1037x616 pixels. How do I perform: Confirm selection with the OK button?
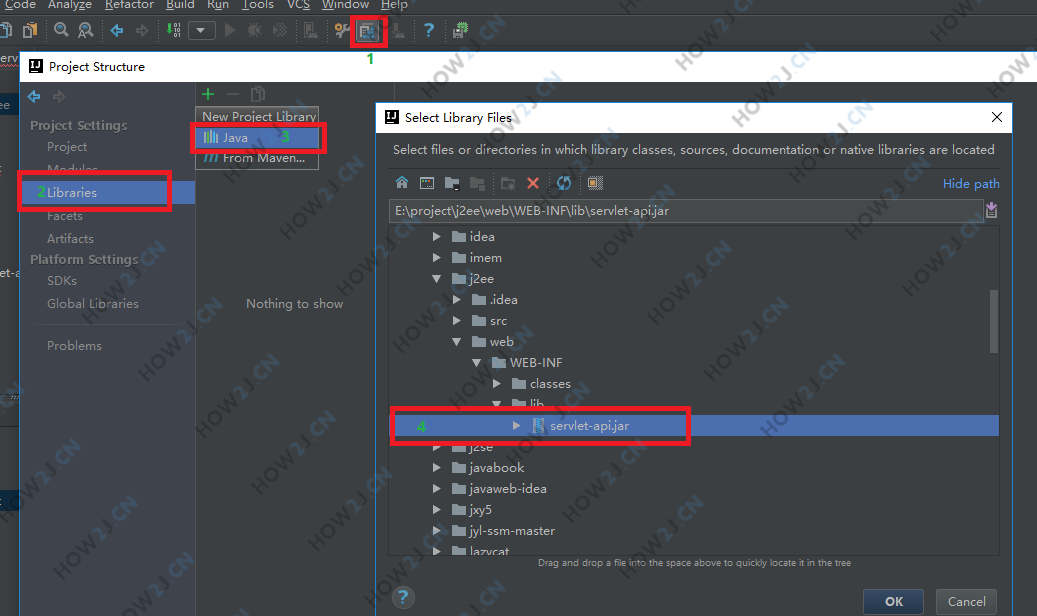pyautogui.click(x=894, y=601)
